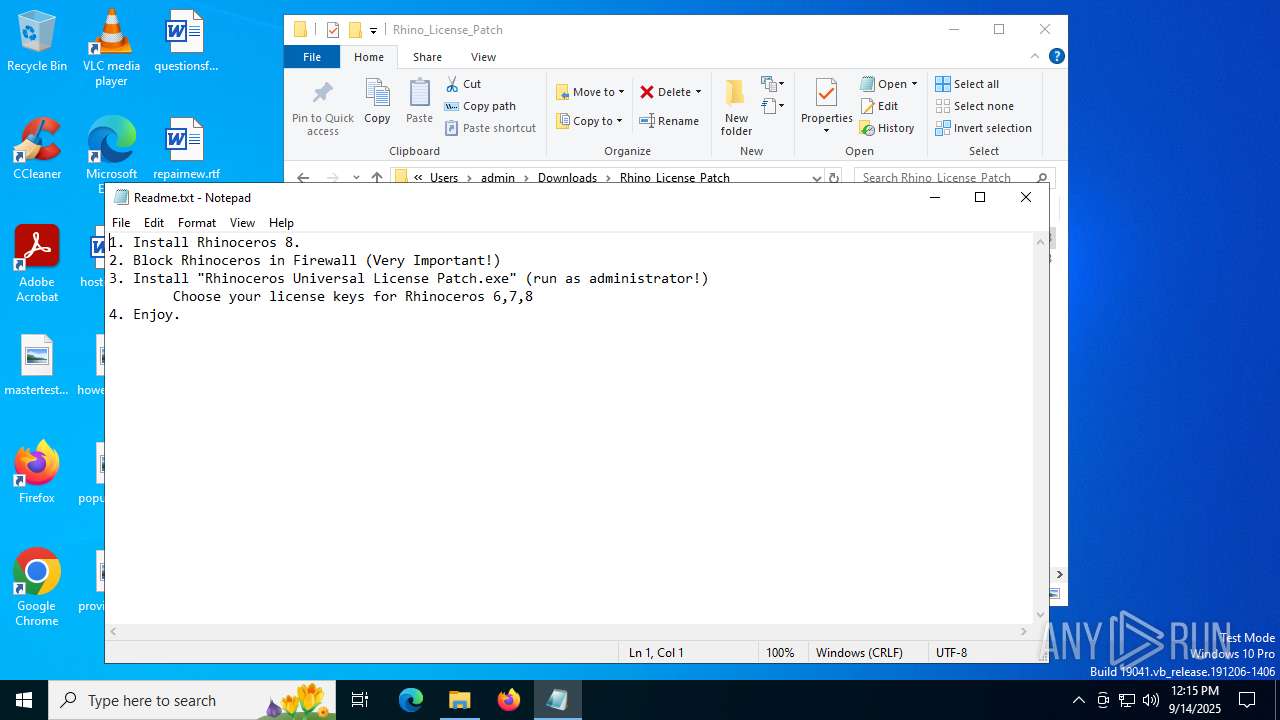Click Copy path in the Clipboard group
1280x720 pixels.
tap(480, 106)
